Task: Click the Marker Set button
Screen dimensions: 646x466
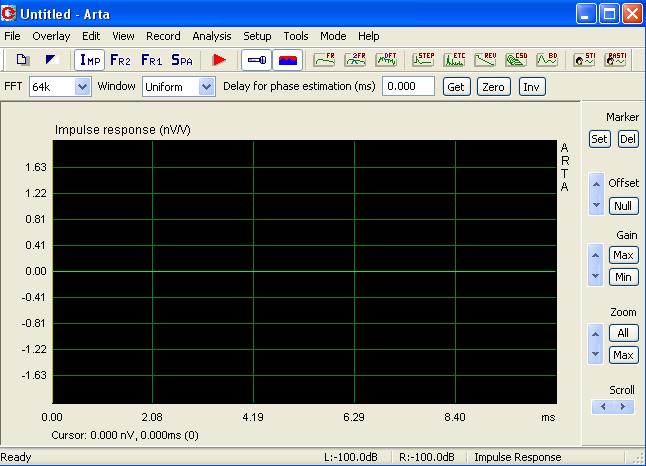Action: (x=599, y=139)
